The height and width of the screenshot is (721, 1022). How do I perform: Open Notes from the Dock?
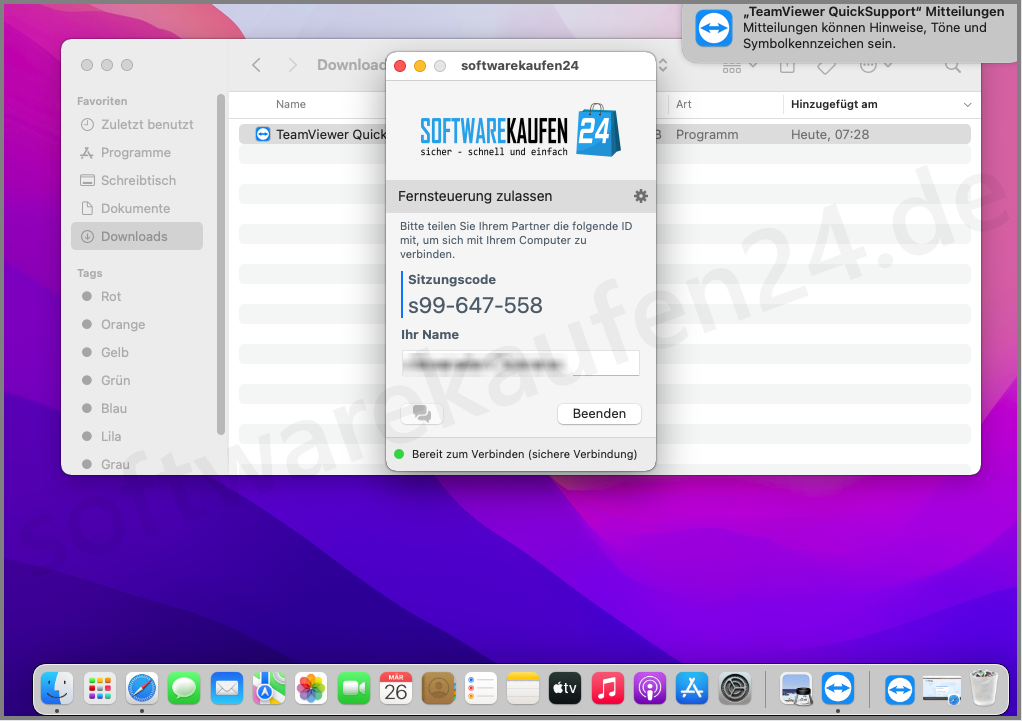coord(523,688)
